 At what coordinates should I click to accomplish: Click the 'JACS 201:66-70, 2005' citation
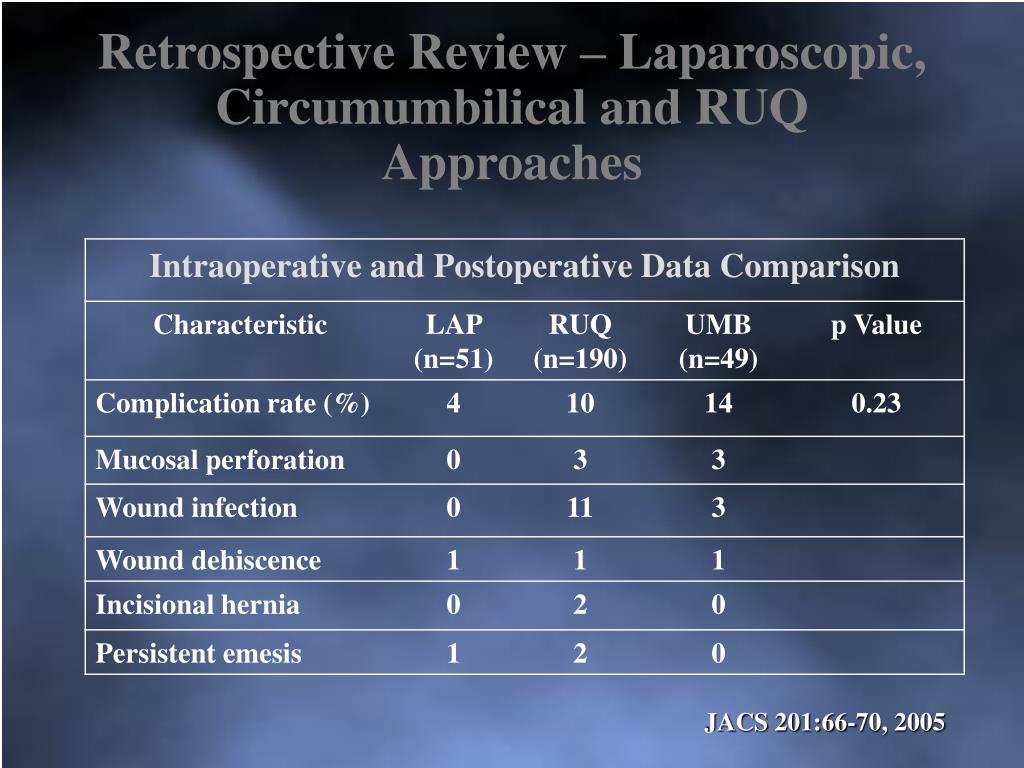(x=824, y=723)
